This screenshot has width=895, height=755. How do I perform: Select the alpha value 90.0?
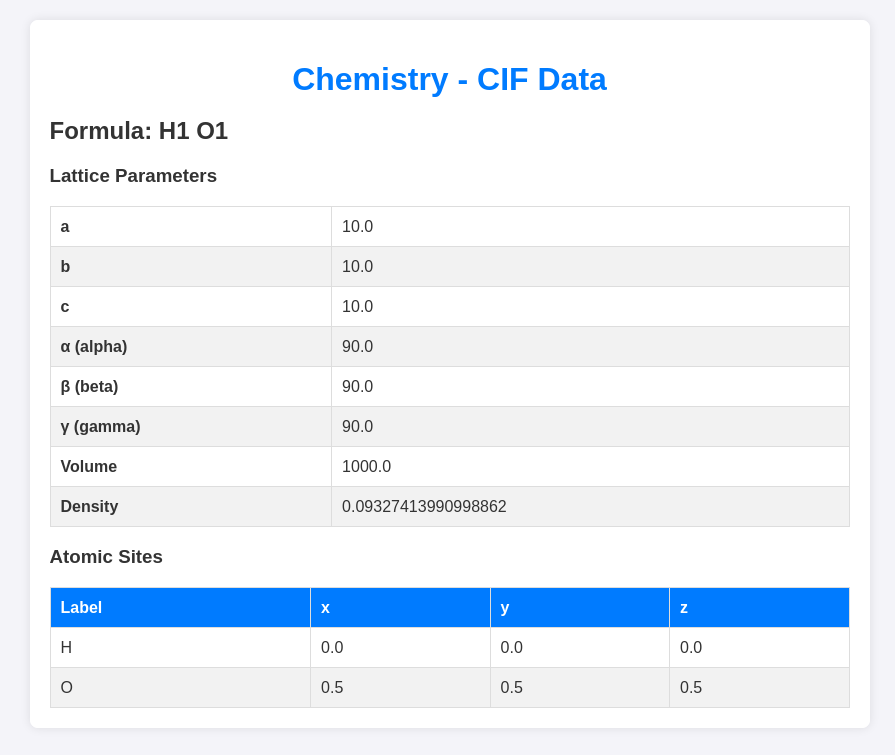[x=357, y=346]
